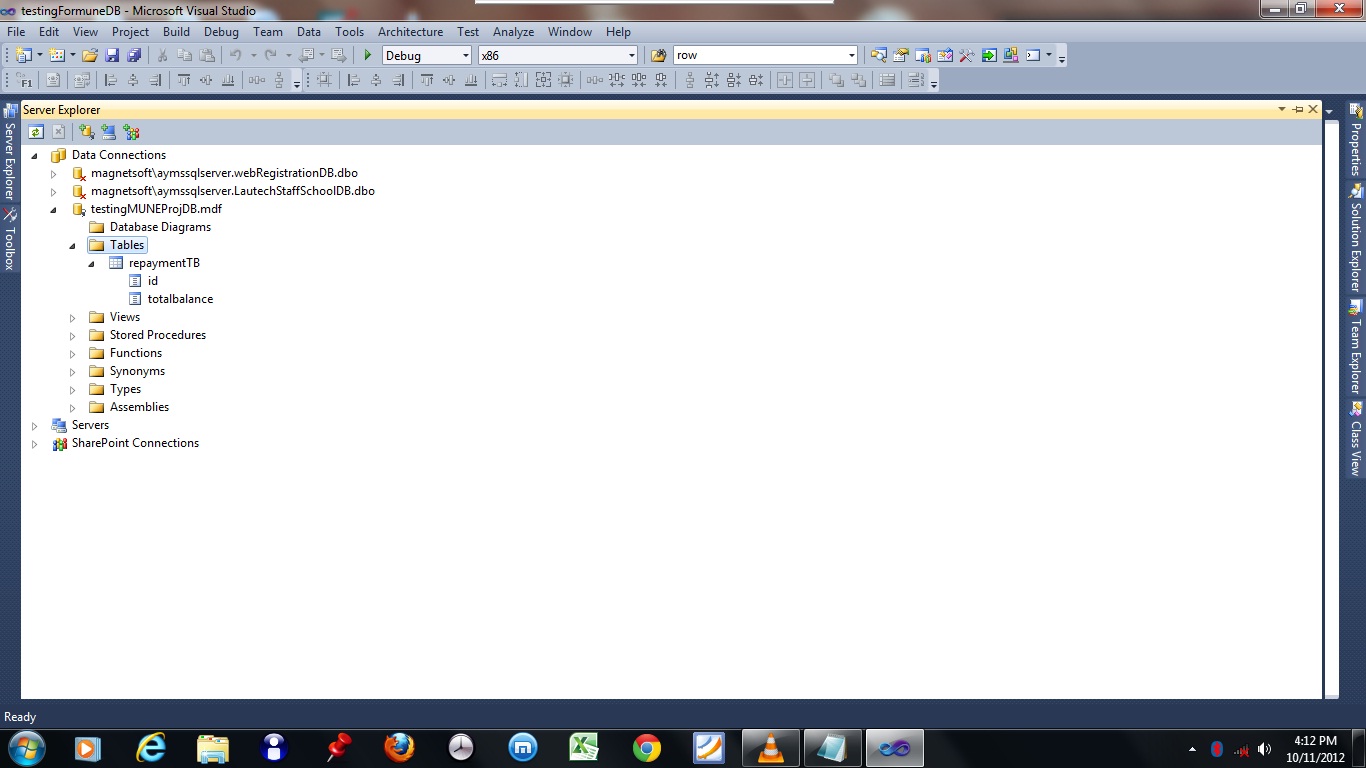Open the Command Window toolbar icon

coord(1033,55)
